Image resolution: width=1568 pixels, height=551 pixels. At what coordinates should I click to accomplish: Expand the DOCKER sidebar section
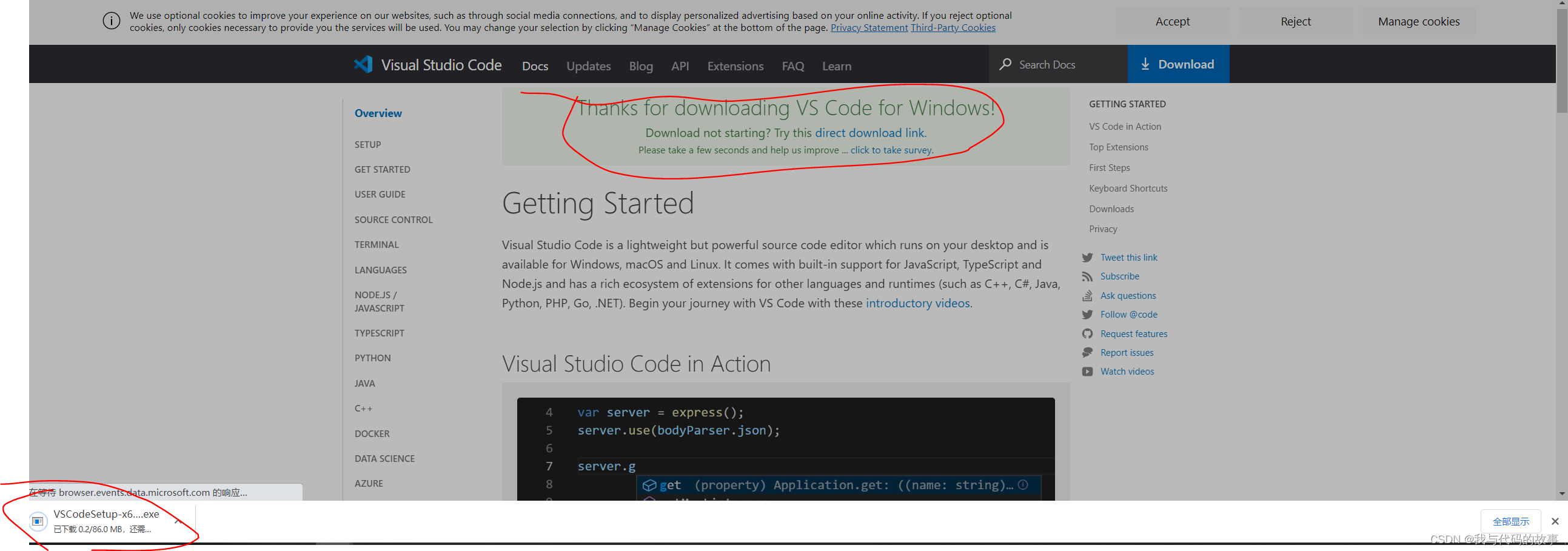coord(372,433)
